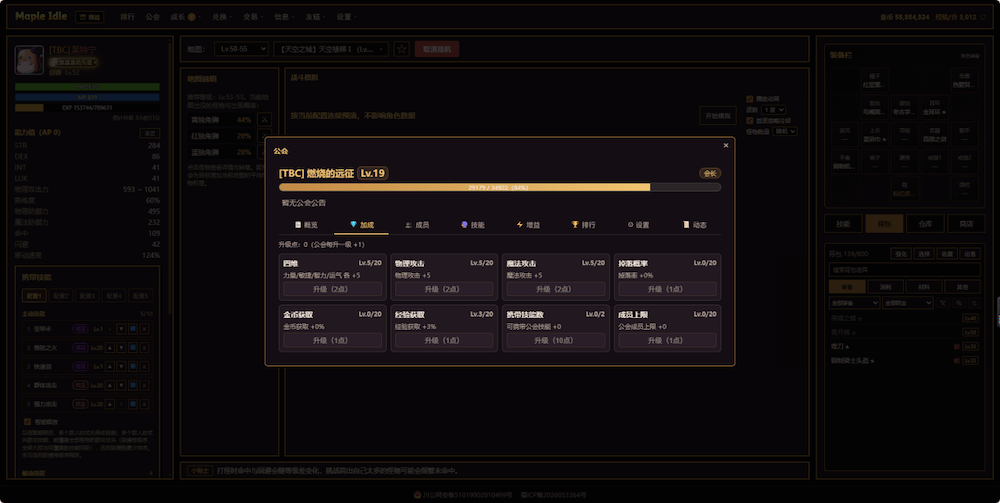Click the green HP bar

click(87, 87)
